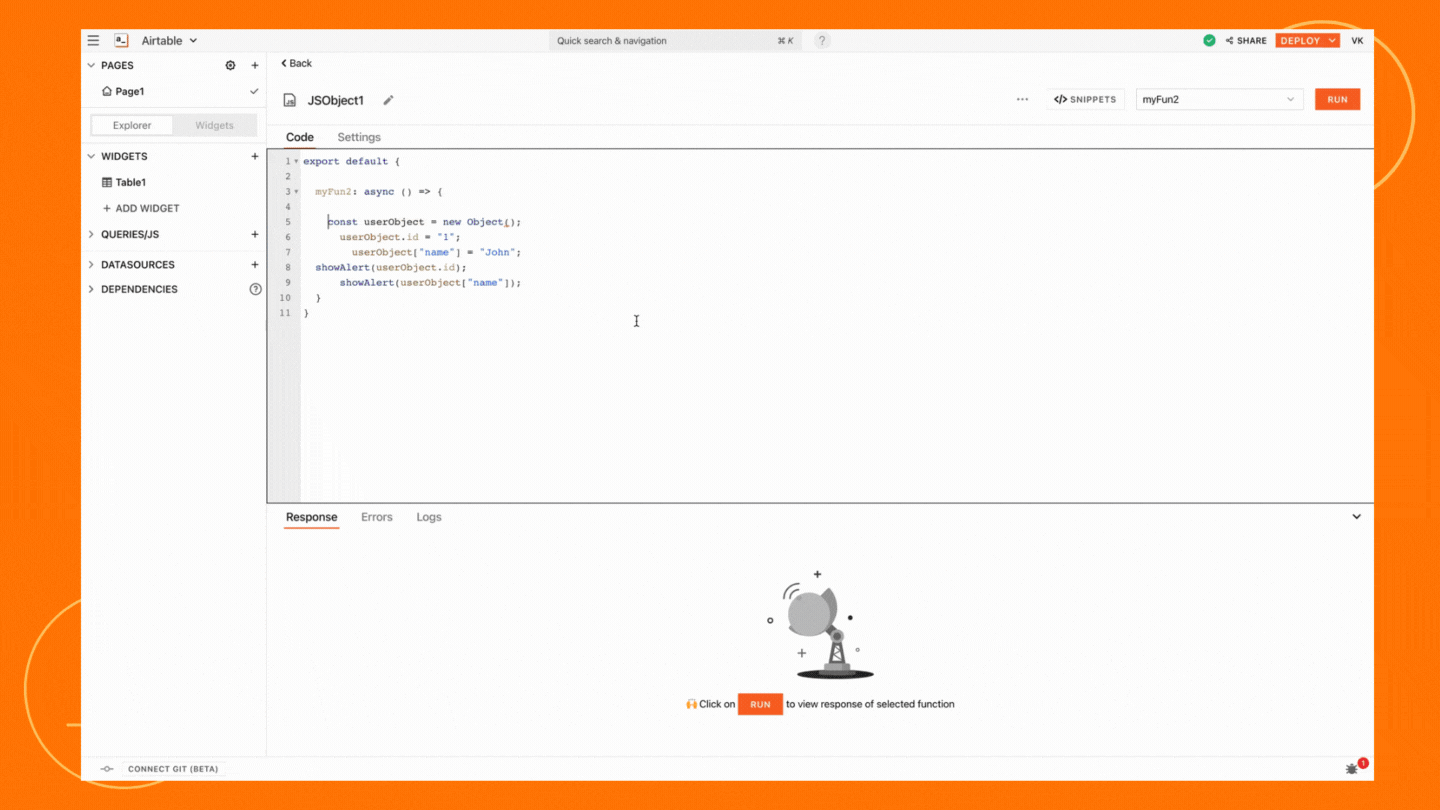Open the three-dot more options menu
The height and width of the screenshot is (810, 1440).
tap(1022, 100)
